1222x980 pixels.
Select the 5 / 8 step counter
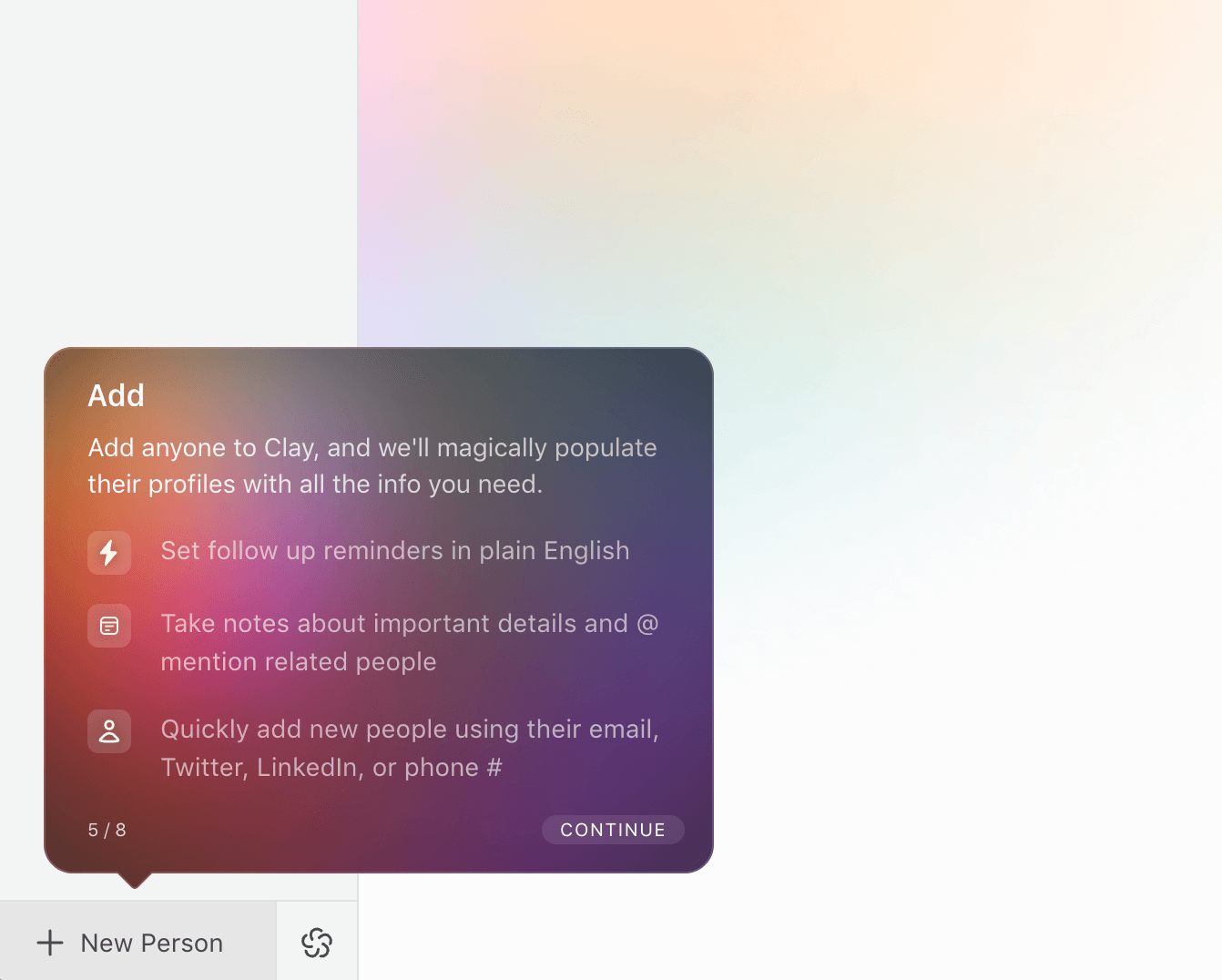(x=107, y=830)
